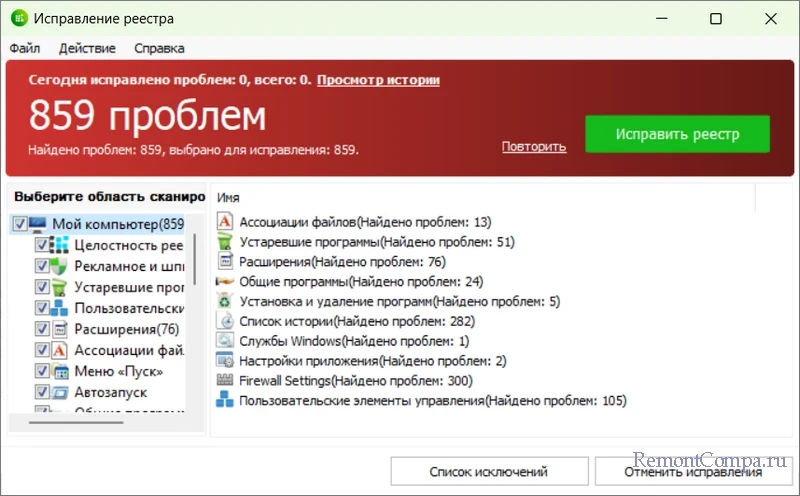Image resolution: width=800 pixels, height=496 pixels.
Task: Click the Obsolete programs trash icon in results
Action: [225, 241]
